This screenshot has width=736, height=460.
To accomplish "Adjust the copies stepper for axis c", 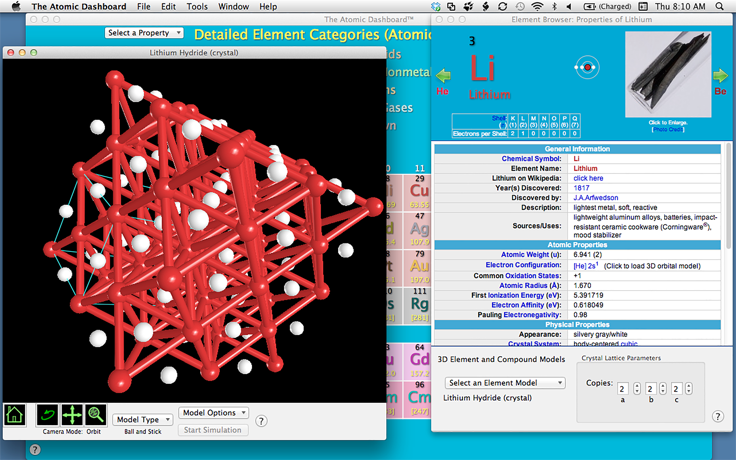I will 689,388.
